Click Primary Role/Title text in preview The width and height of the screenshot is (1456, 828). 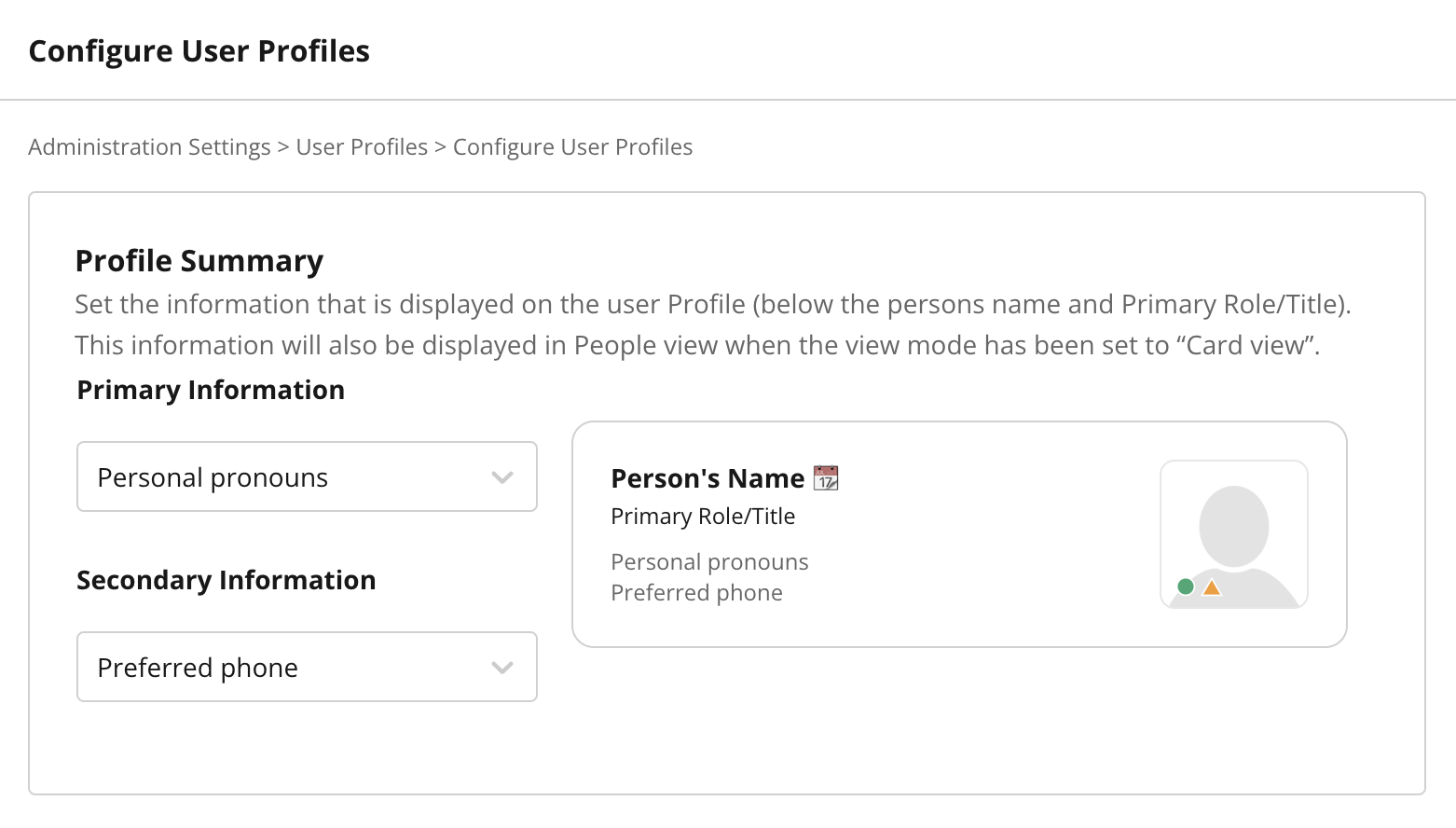pyautogui.click(x=703, y=517)
